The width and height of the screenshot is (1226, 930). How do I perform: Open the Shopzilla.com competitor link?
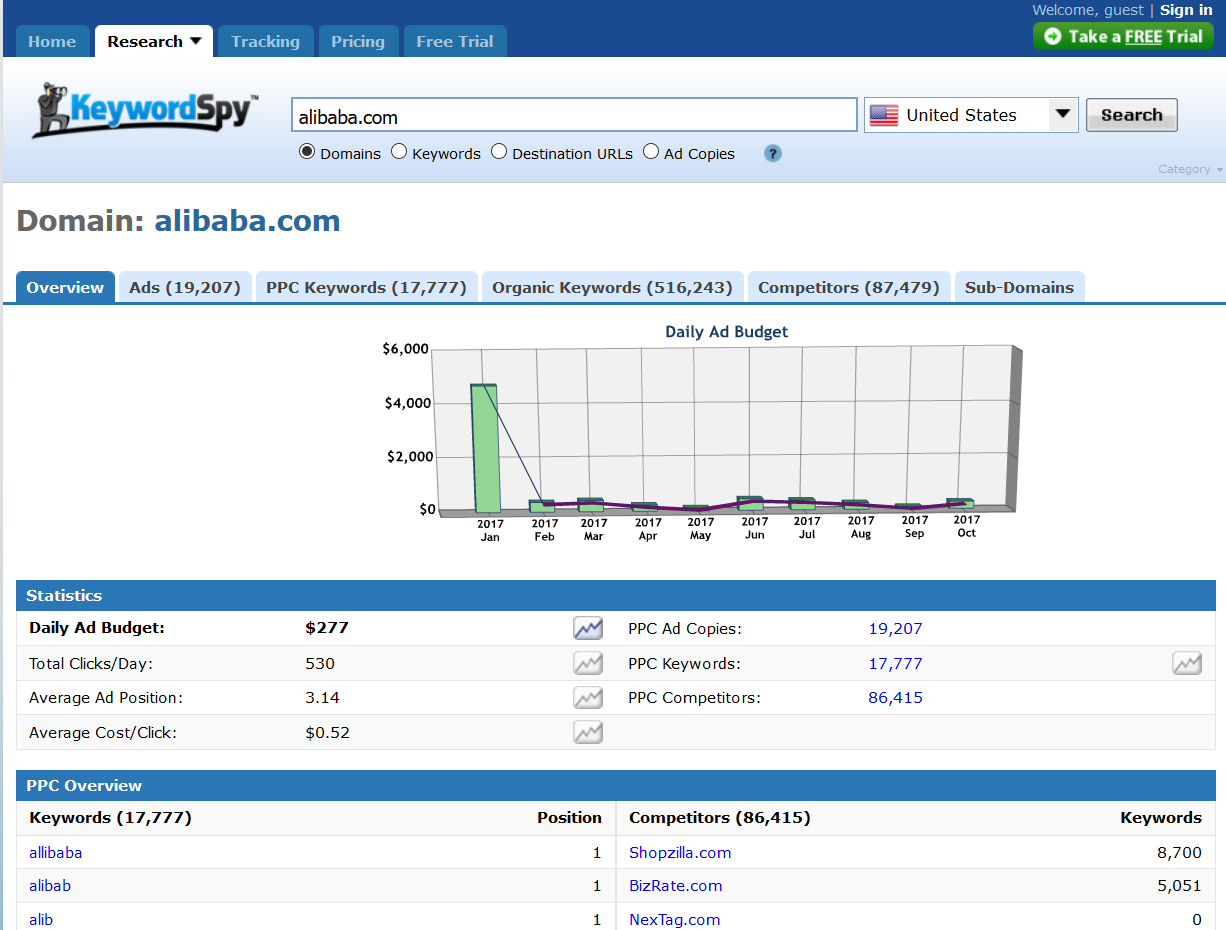tap(680, 853)
